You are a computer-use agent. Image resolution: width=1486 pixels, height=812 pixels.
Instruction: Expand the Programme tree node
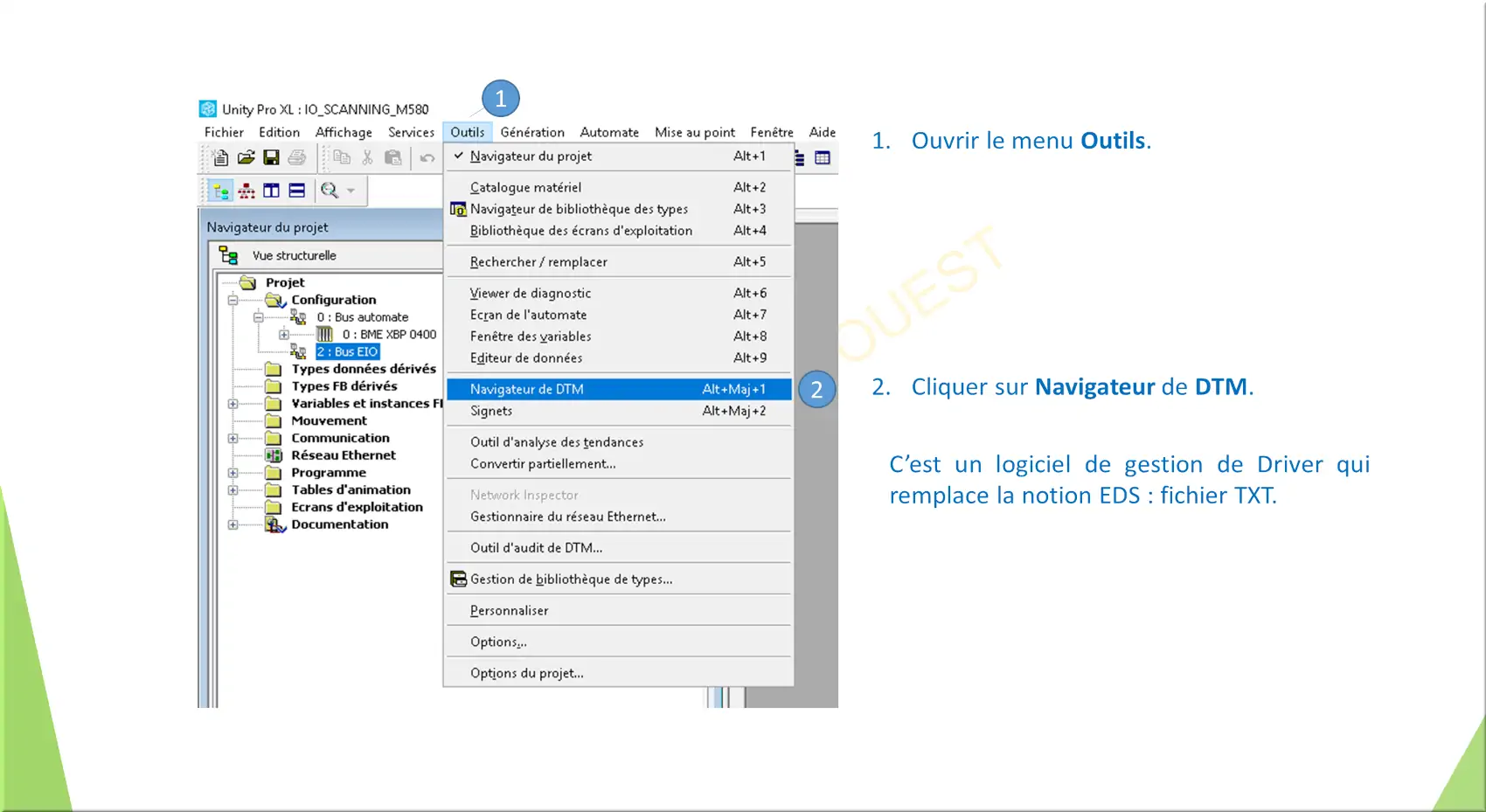pyautogui.click(x=233, y=473)
